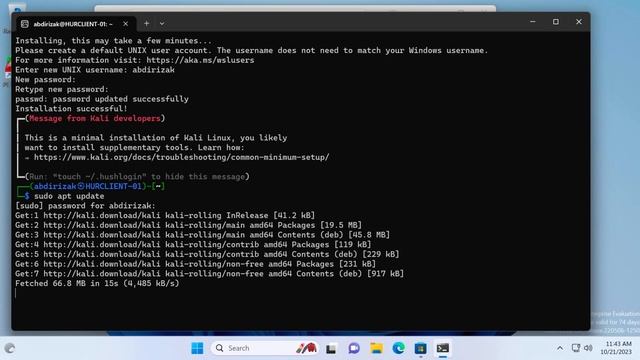Screen dimensions: 640x360
Task: Click the touch ~/.hushlogin hint line
Action: (137, 177)
